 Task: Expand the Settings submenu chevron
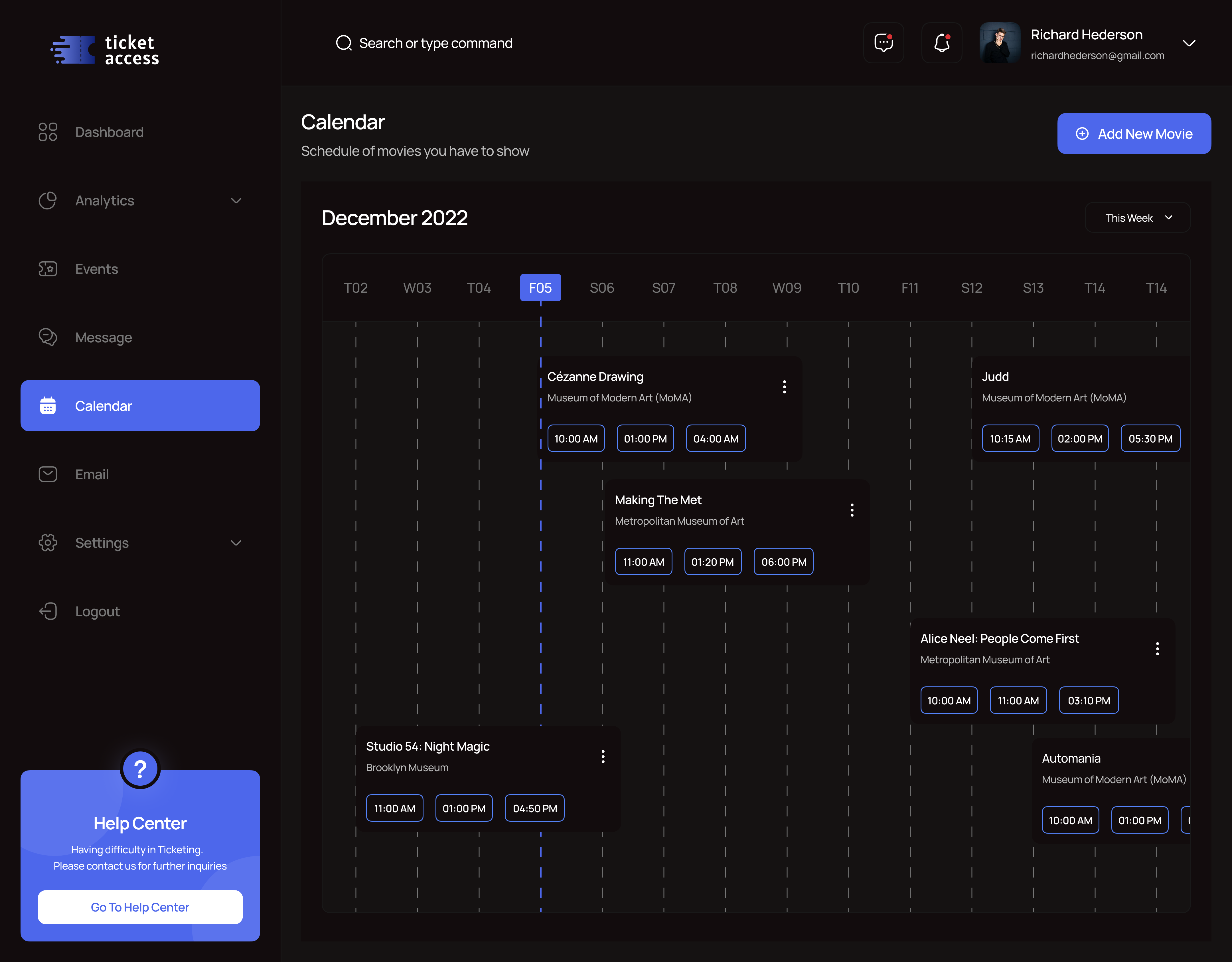coord(236,543)
